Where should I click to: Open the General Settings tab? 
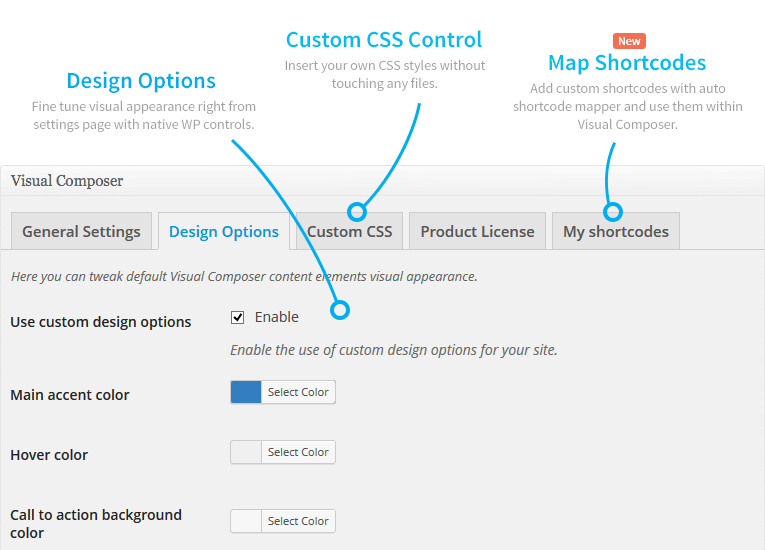pos(81,231)
